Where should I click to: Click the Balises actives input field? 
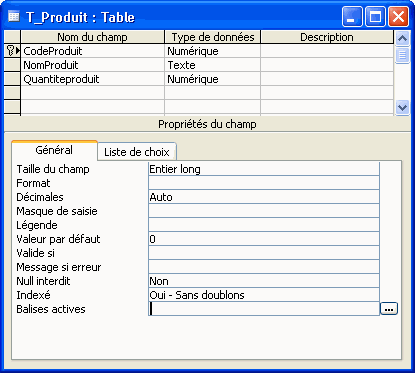(x=264, y=309)
